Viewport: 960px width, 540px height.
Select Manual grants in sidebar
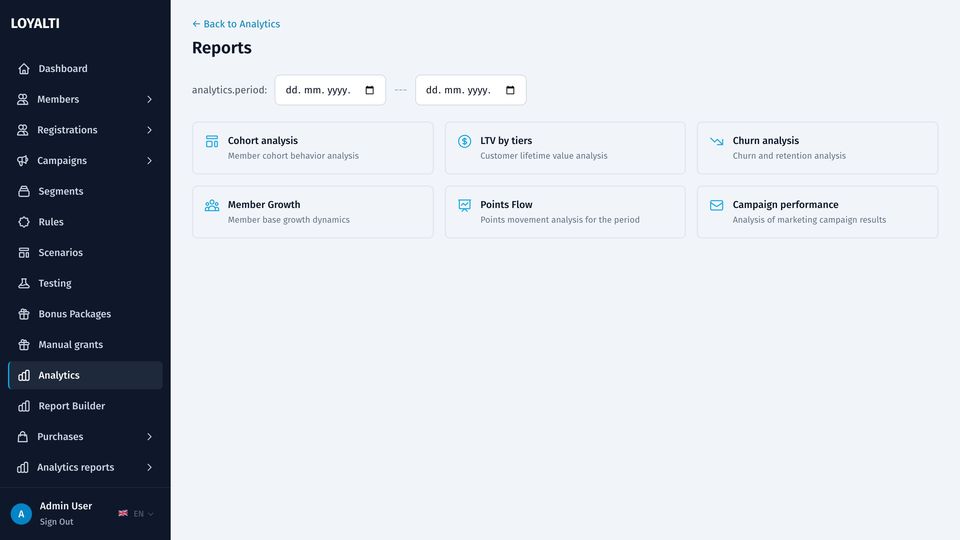pyautogui.click(x=86, y=345)
